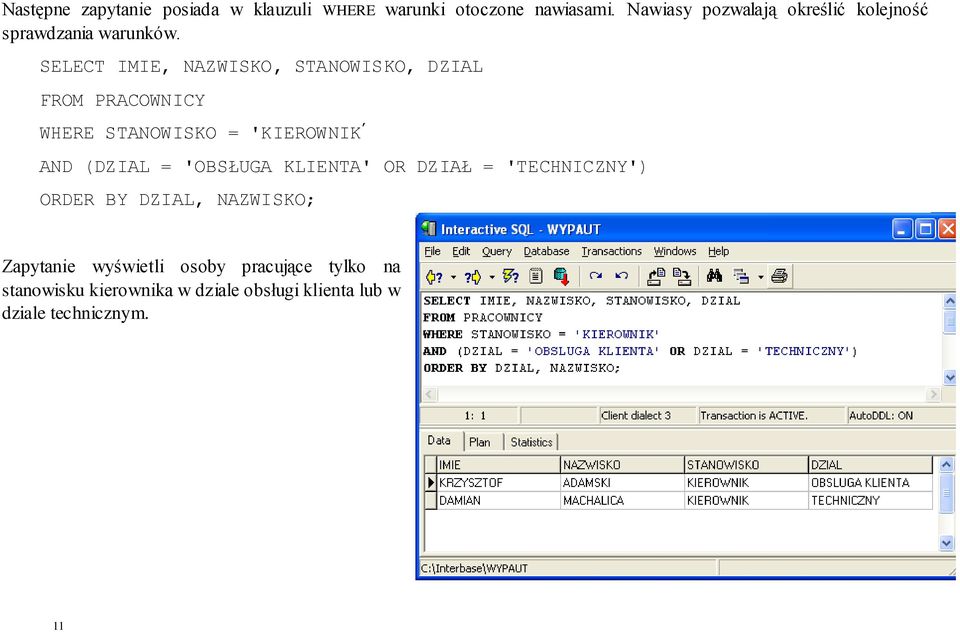This screenshot has height=632, width=960.
Task: Click the C:\Interbase\WYPAUT path in status bar
Action: [474, 568]
